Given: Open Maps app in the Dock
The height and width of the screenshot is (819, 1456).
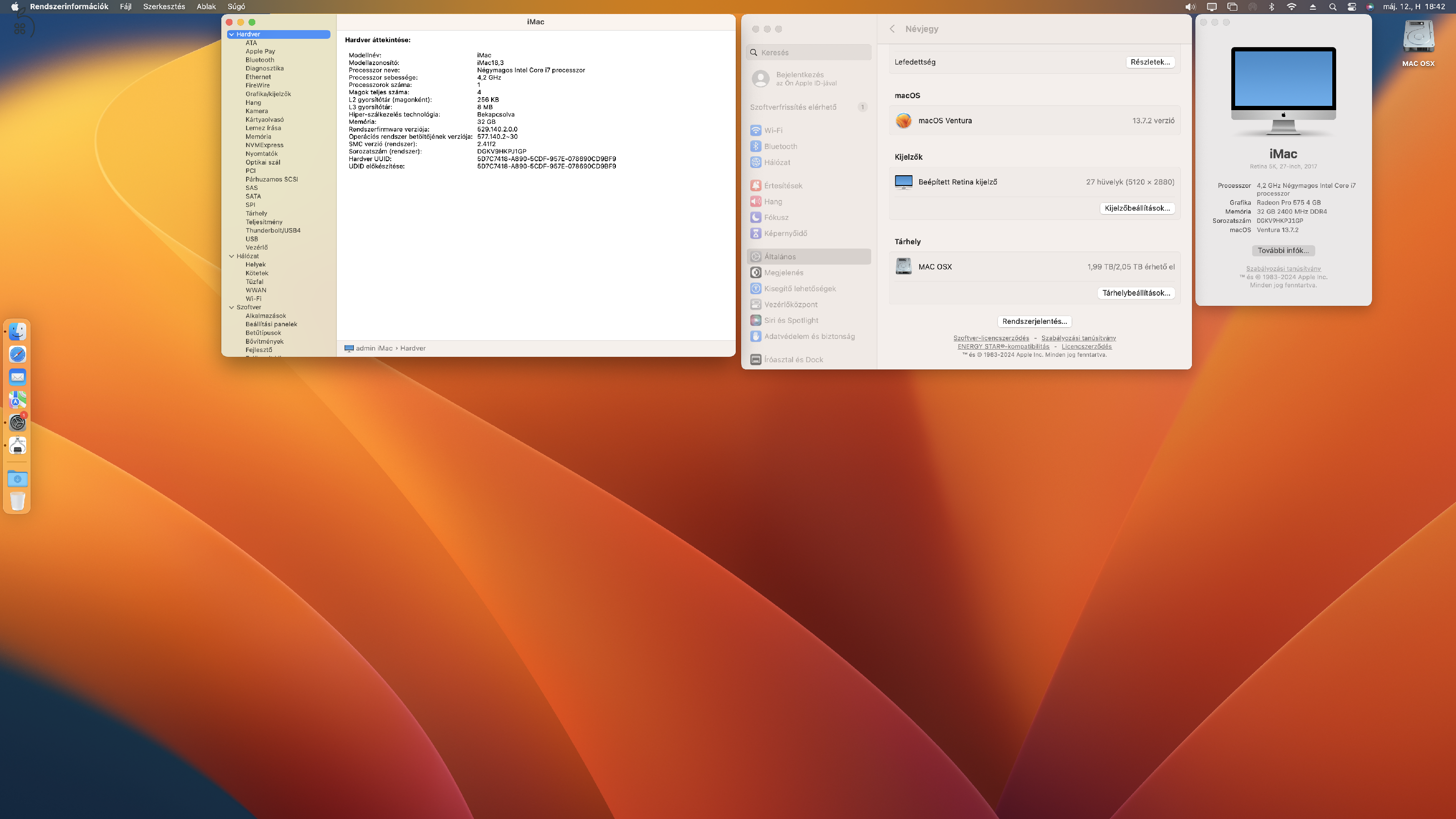Looking at the screenshot, I should coord(17,400).
